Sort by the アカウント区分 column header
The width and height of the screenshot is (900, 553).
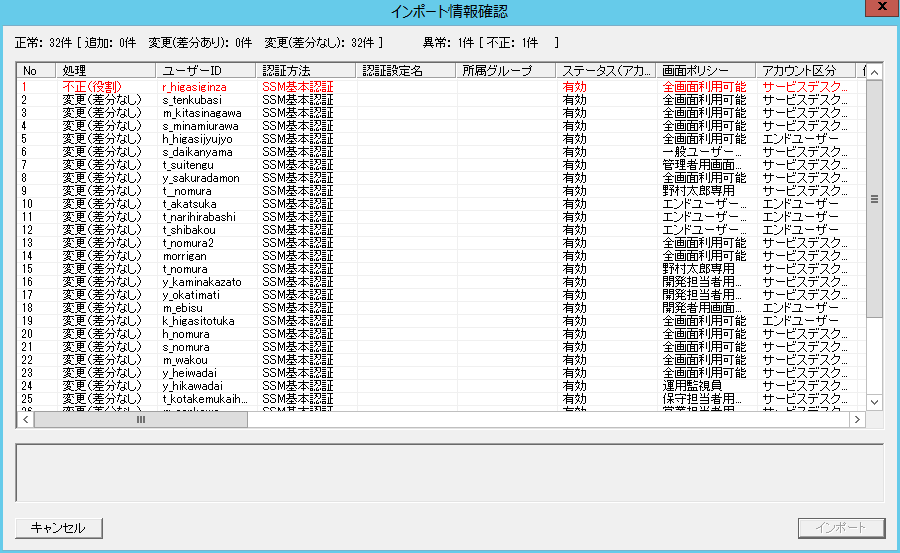tap(805, 71)
